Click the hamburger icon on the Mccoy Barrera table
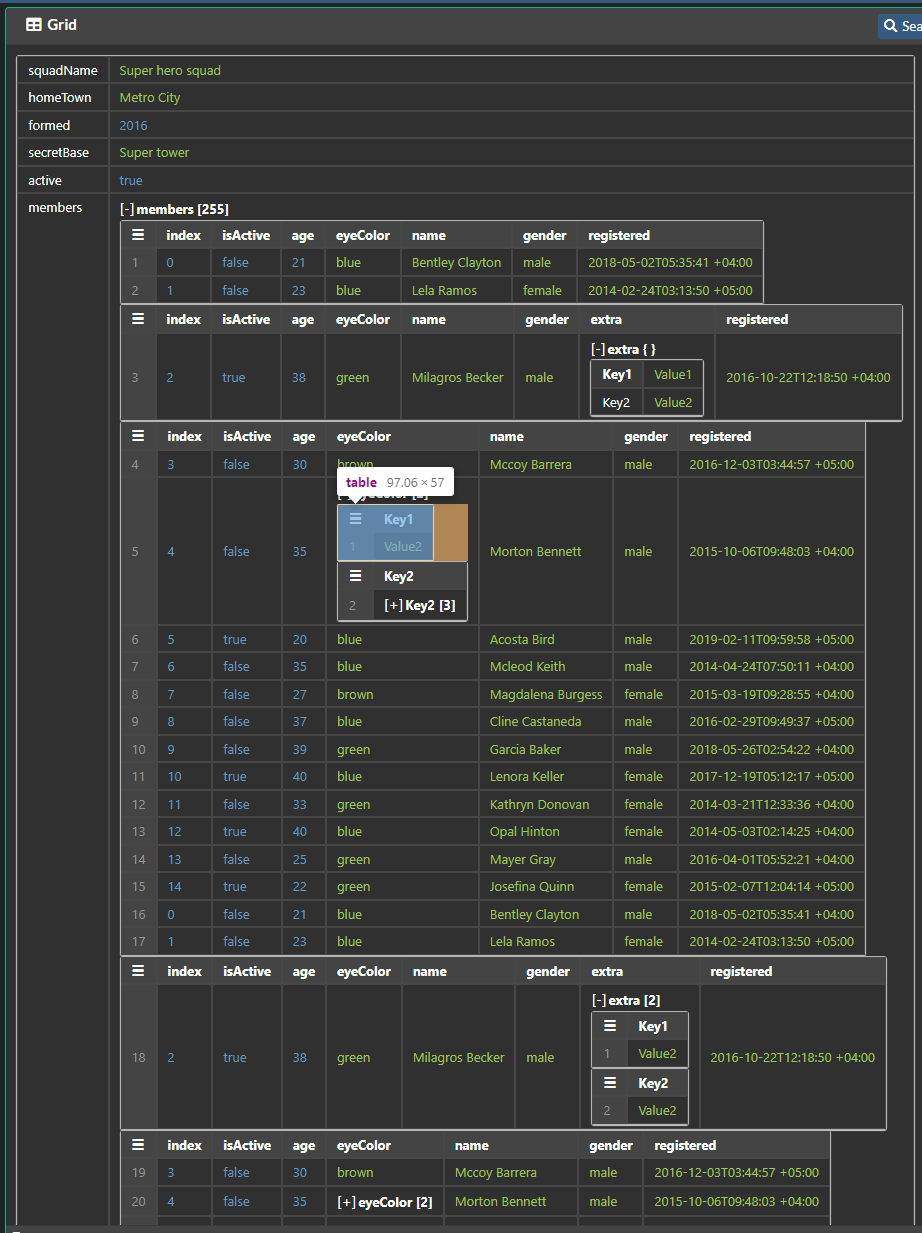This screenshot has width=922, height=1233. coord(137,435)
